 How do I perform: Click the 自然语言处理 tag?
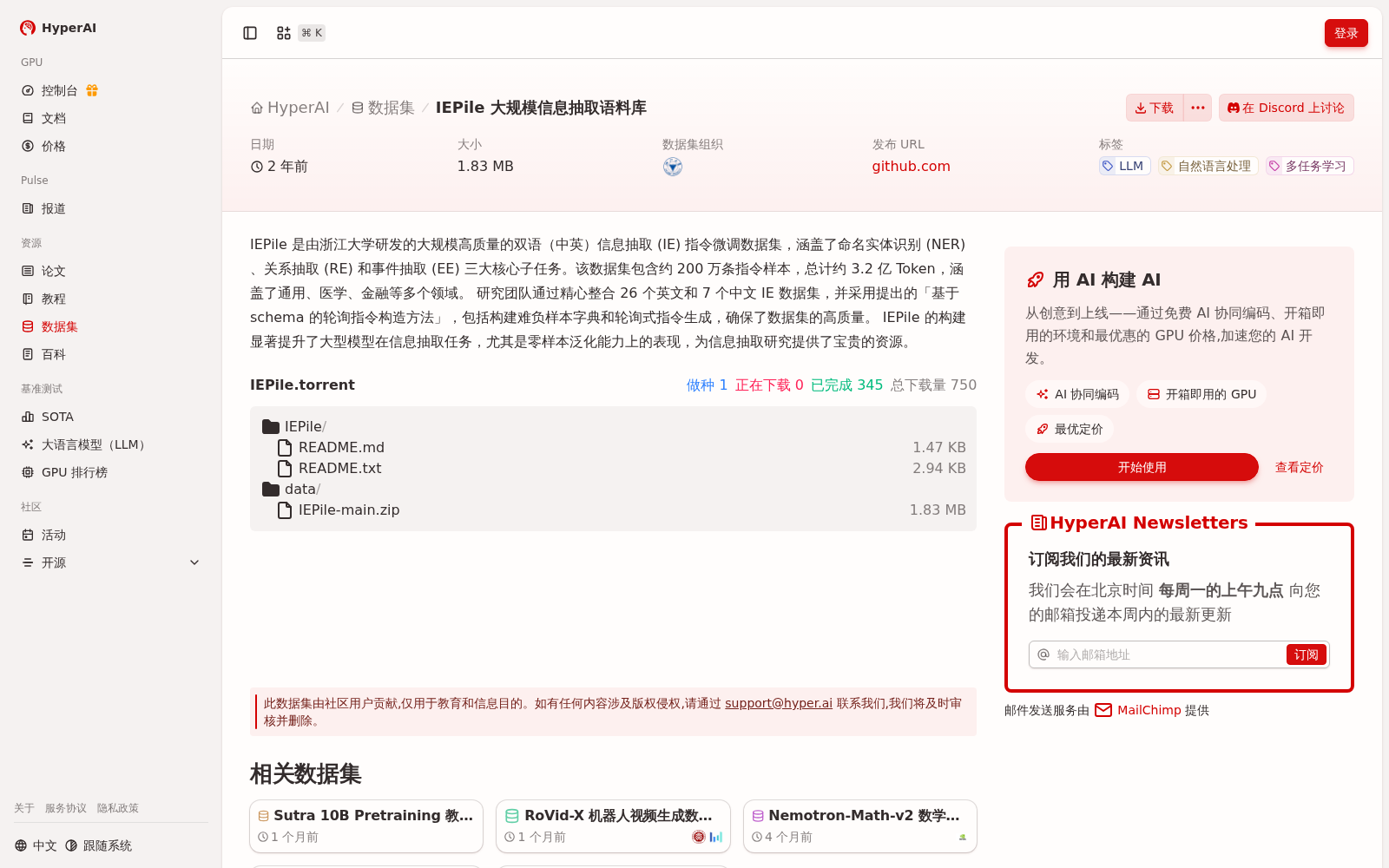[1208, 166]
